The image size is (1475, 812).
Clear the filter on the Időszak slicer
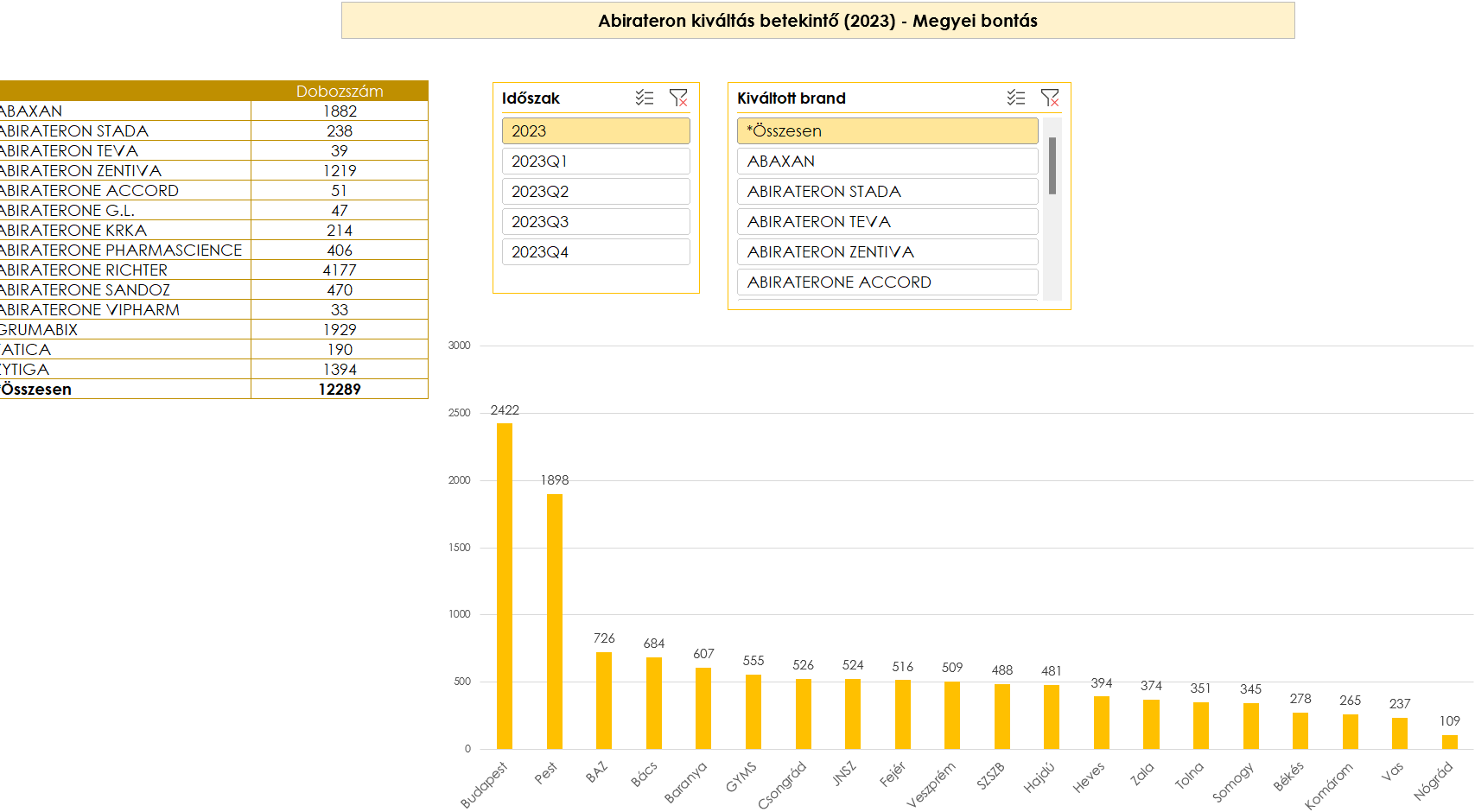pos(678,98)
